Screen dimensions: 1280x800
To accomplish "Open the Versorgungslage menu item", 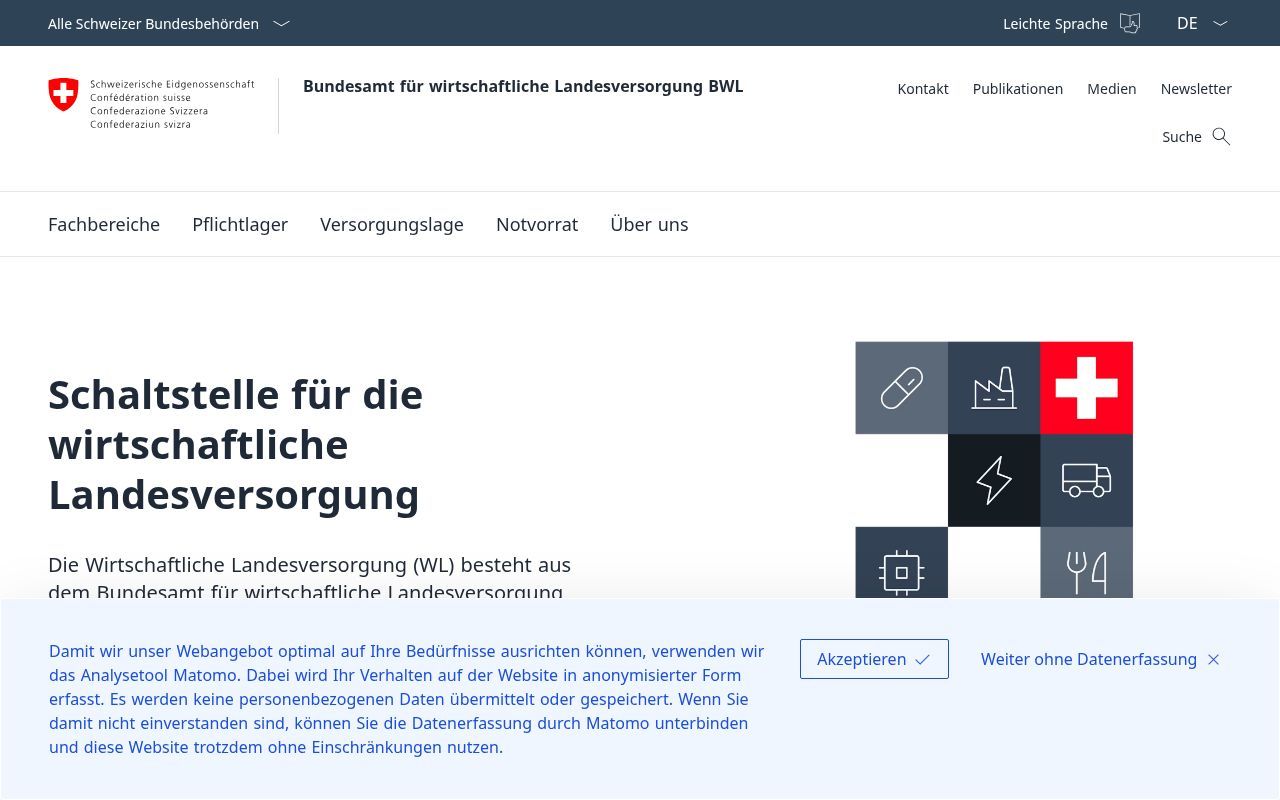I will (x=392, y=224).
